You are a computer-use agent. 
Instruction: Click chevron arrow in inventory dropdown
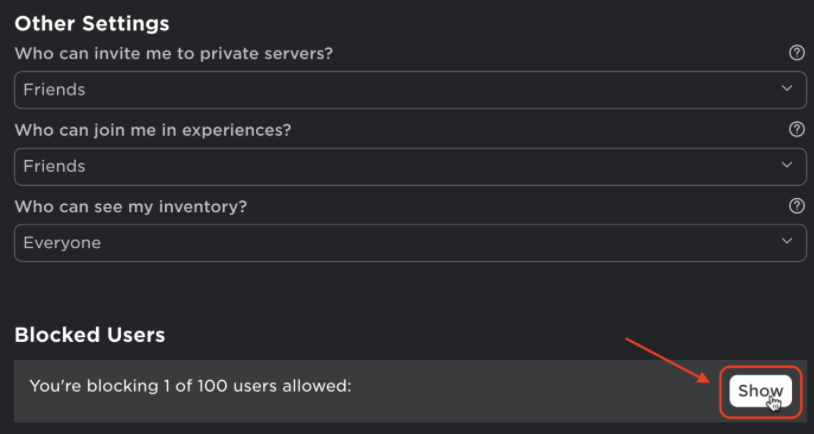coord(787,241)
